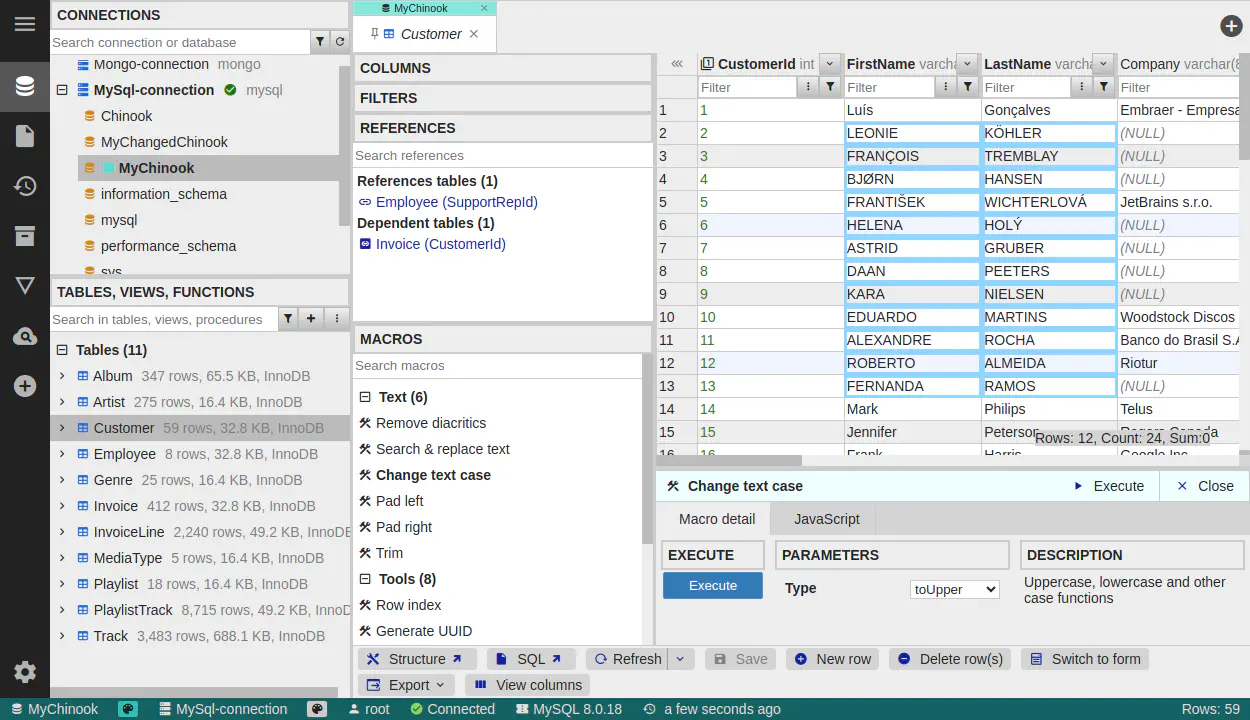
Task: Open Settings gear at sidebar bottom
Action: pos(25,672)
